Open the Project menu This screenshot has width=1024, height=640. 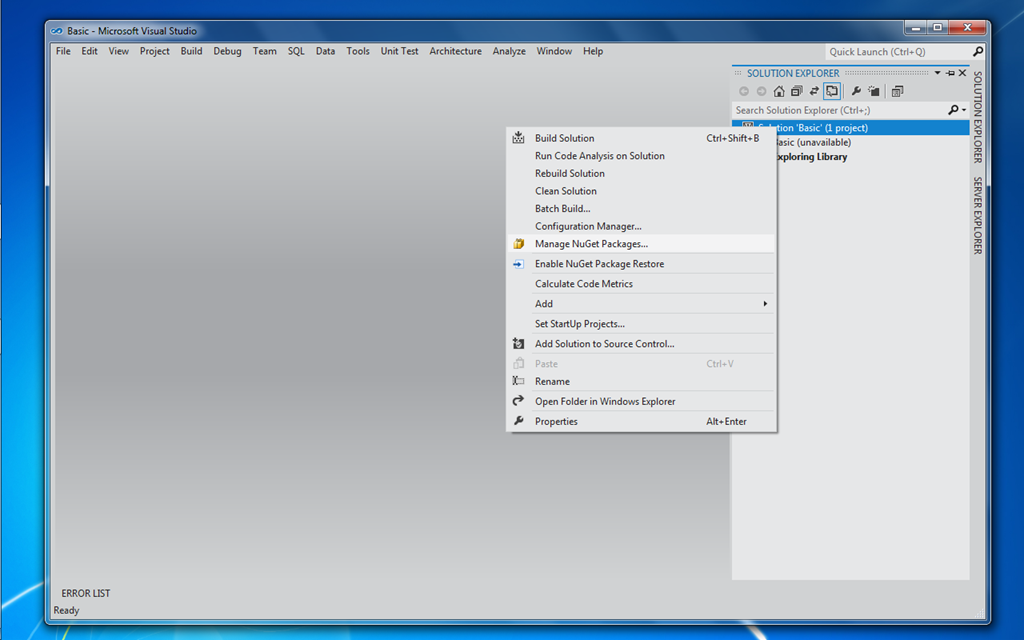pyautogui.click(x=155, y=51)
